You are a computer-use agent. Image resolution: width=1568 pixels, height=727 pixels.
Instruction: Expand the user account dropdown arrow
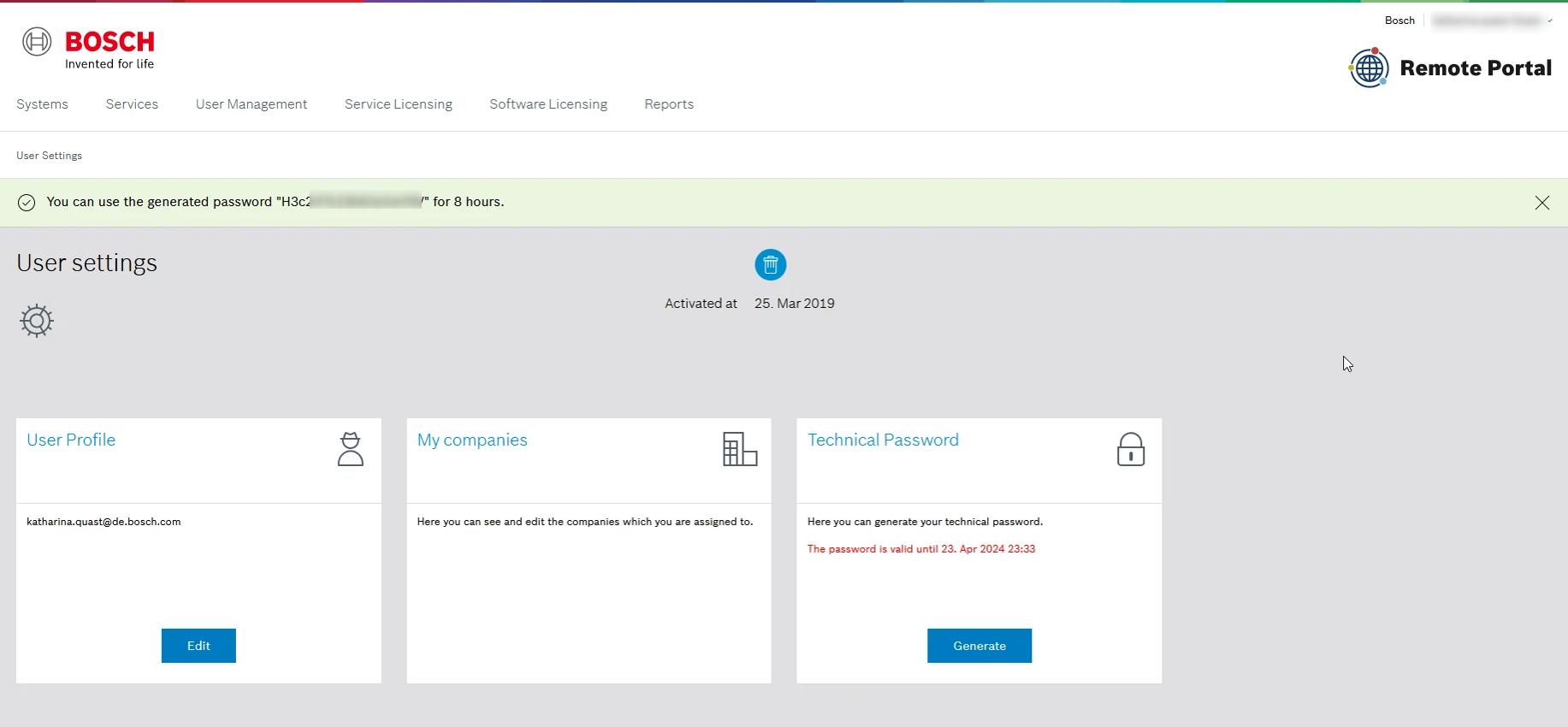[1549, 21]
